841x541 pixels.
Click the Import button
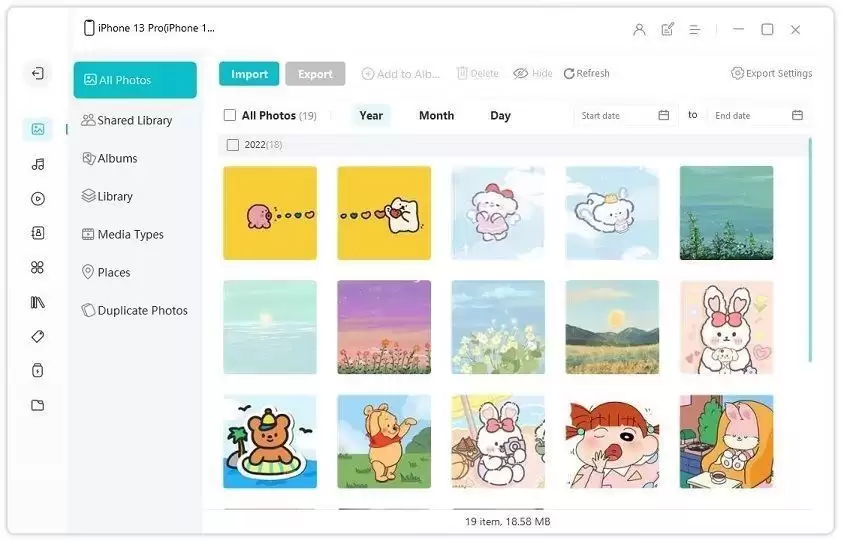pyautogui.click(x=249, y=74)
